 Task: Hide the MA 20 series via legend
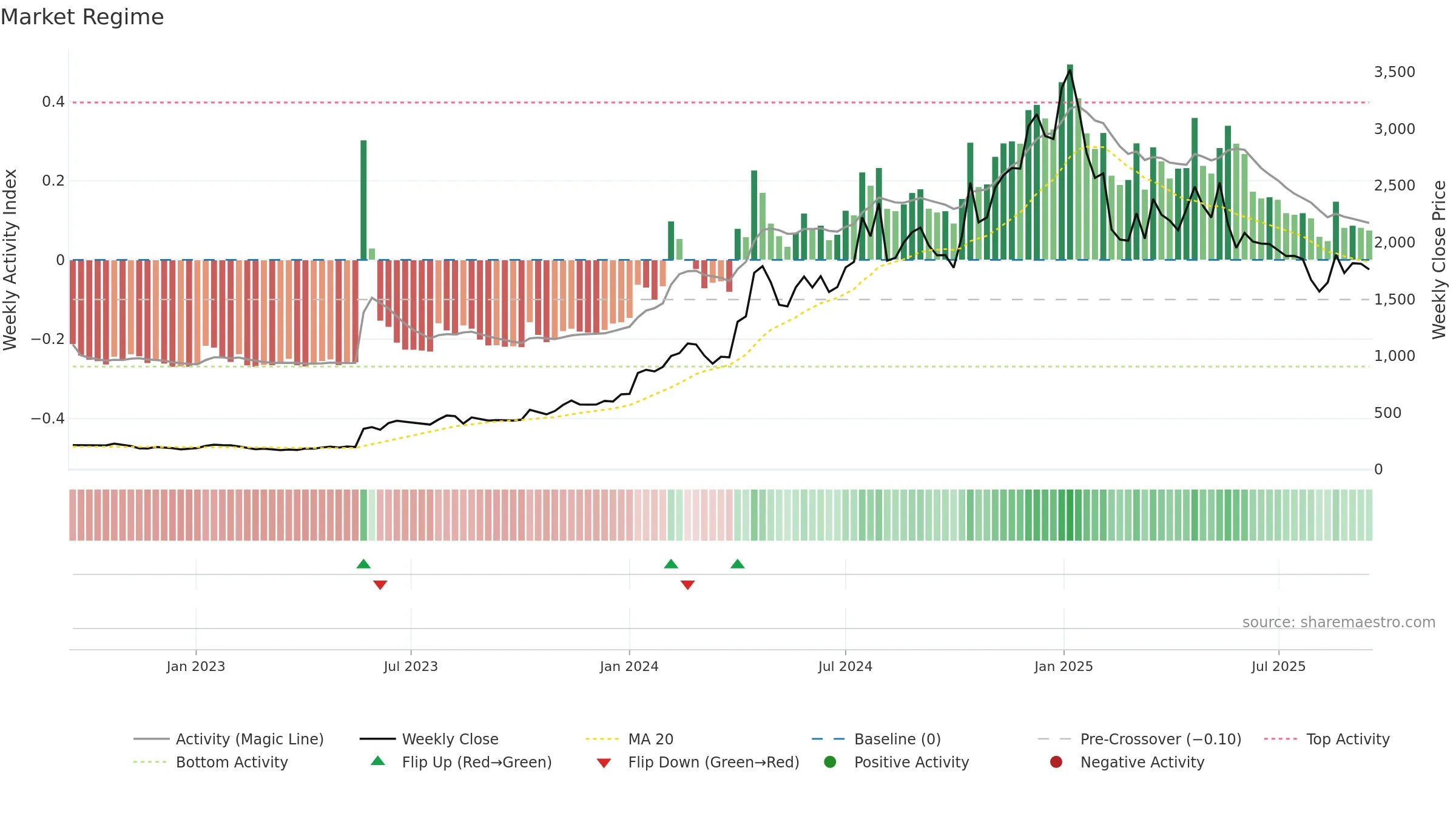click(x=629, y=739)
